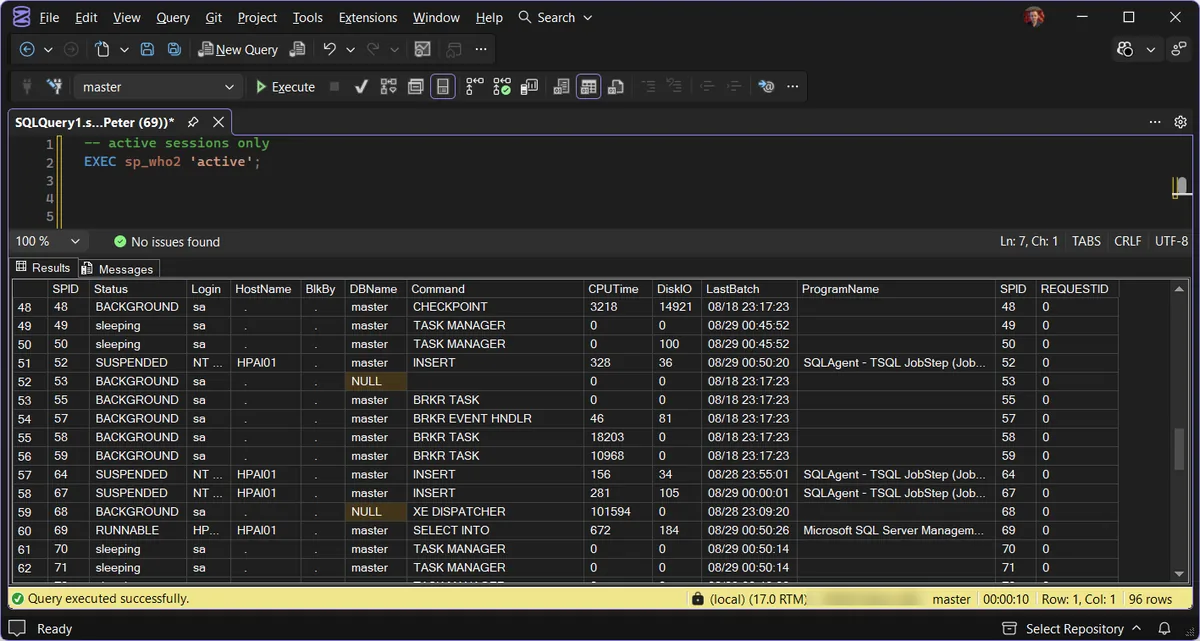Open the 100 % zoom dropdown
1200x641 pixels.
coord(48,241)
